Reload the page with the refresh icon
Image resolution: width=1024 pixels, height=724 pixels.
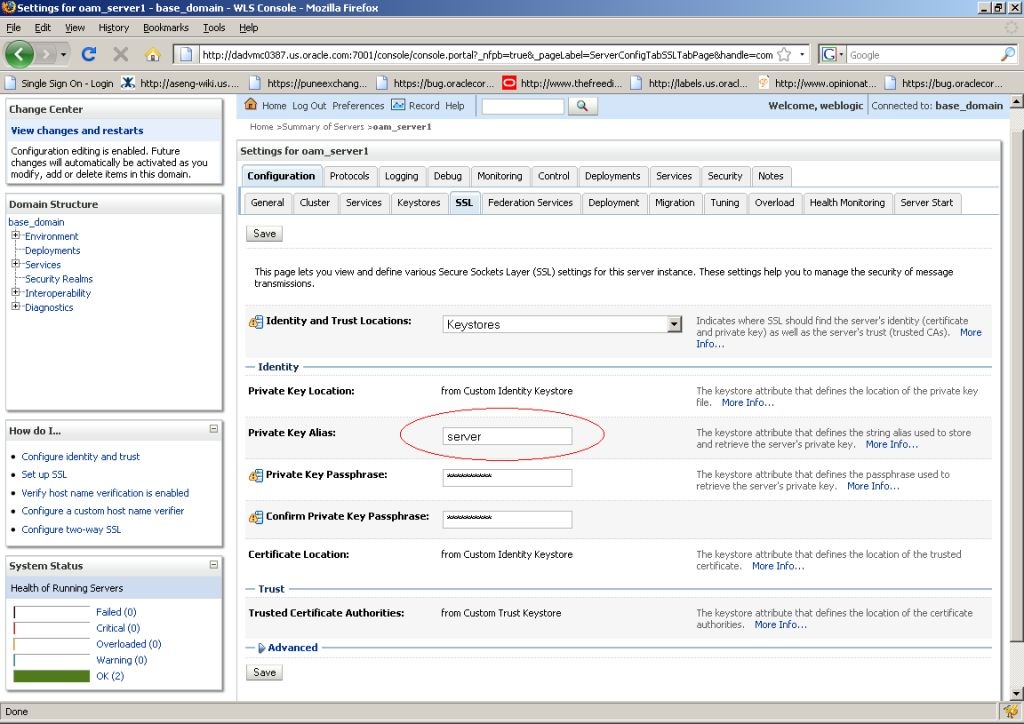click(x=89, y=54)
